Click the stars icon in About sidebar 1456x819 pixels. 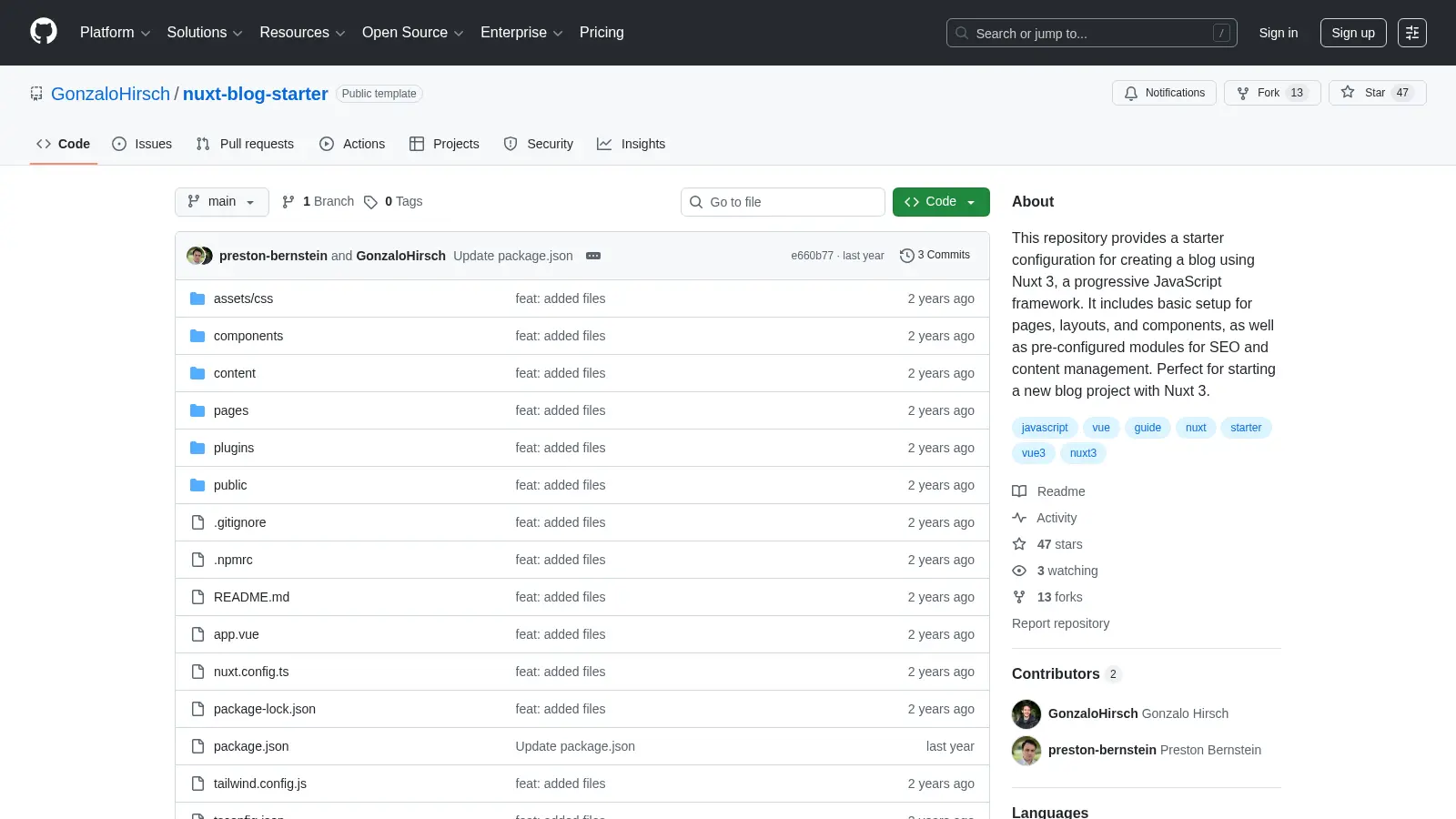[x=1019, y=544]
